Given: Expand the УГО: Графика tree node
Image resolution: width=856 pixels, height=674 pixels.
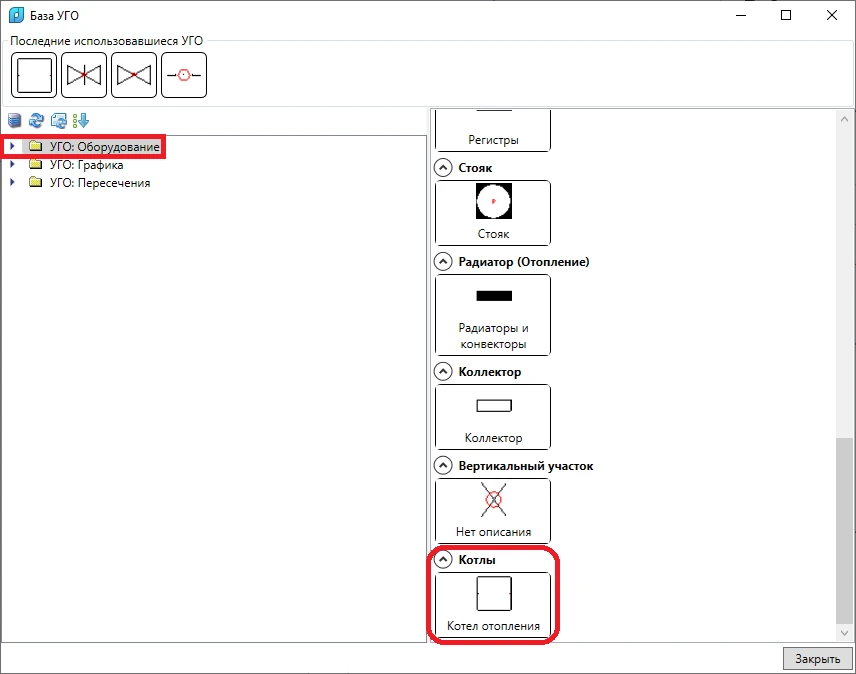Looking at the screenshot, I should [12, 165].
